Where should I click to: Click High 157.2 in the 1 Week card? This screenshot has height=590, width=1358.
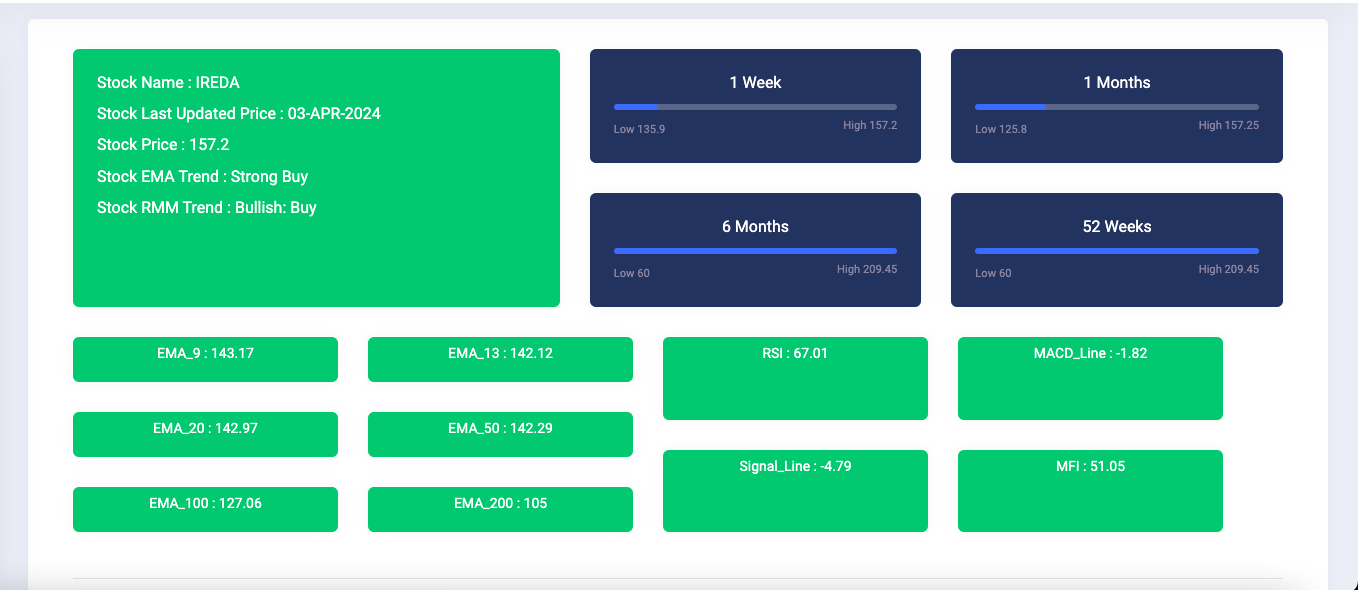pos(870,125)
